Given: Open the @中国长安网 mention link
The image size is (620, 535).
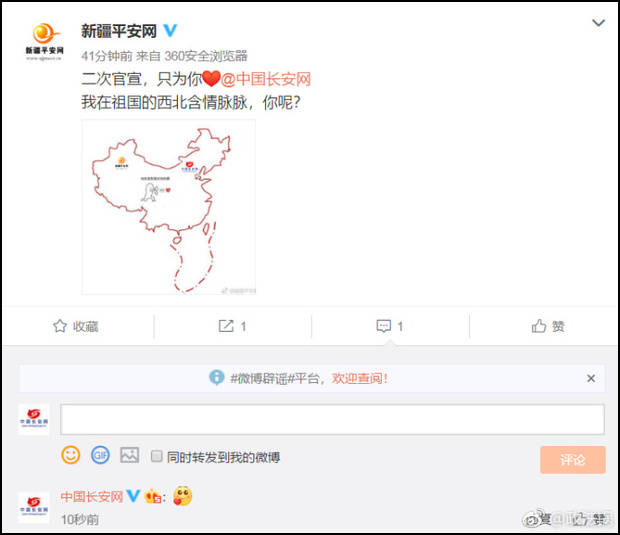Looking at the screenshot, I should (x=265, y=79).
